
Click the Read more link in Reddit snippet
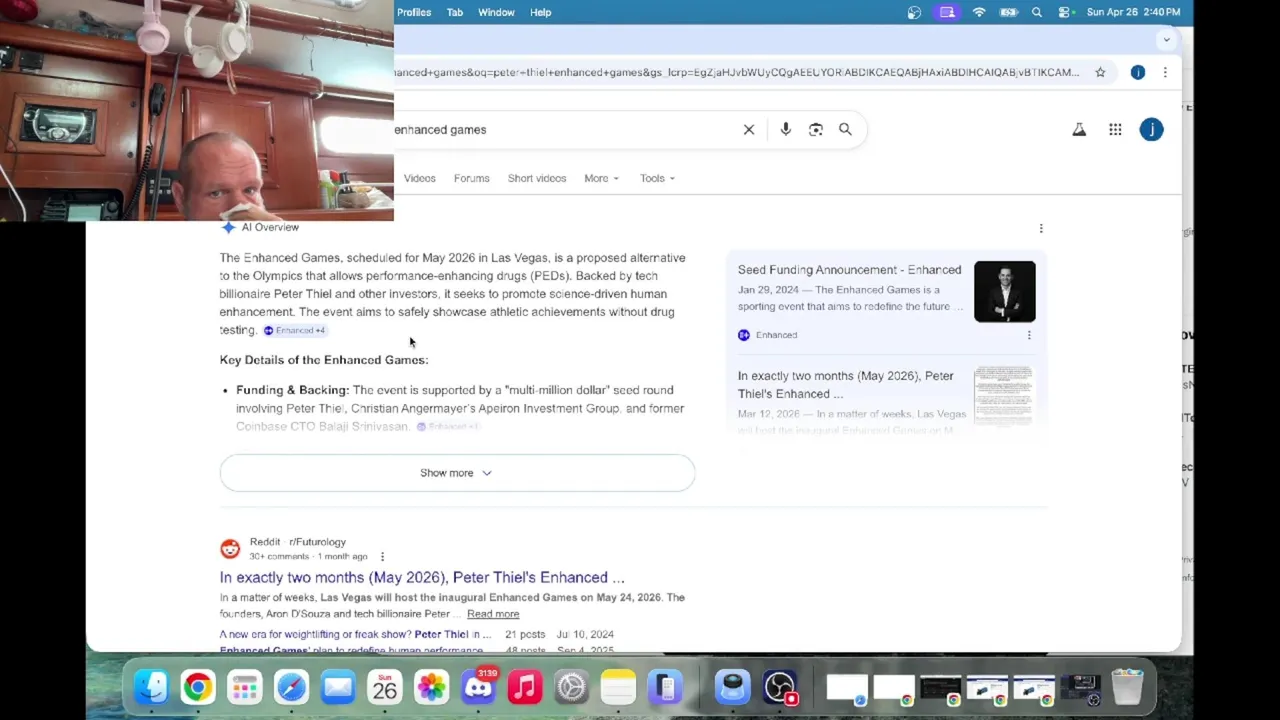click(x=493, y=614)
